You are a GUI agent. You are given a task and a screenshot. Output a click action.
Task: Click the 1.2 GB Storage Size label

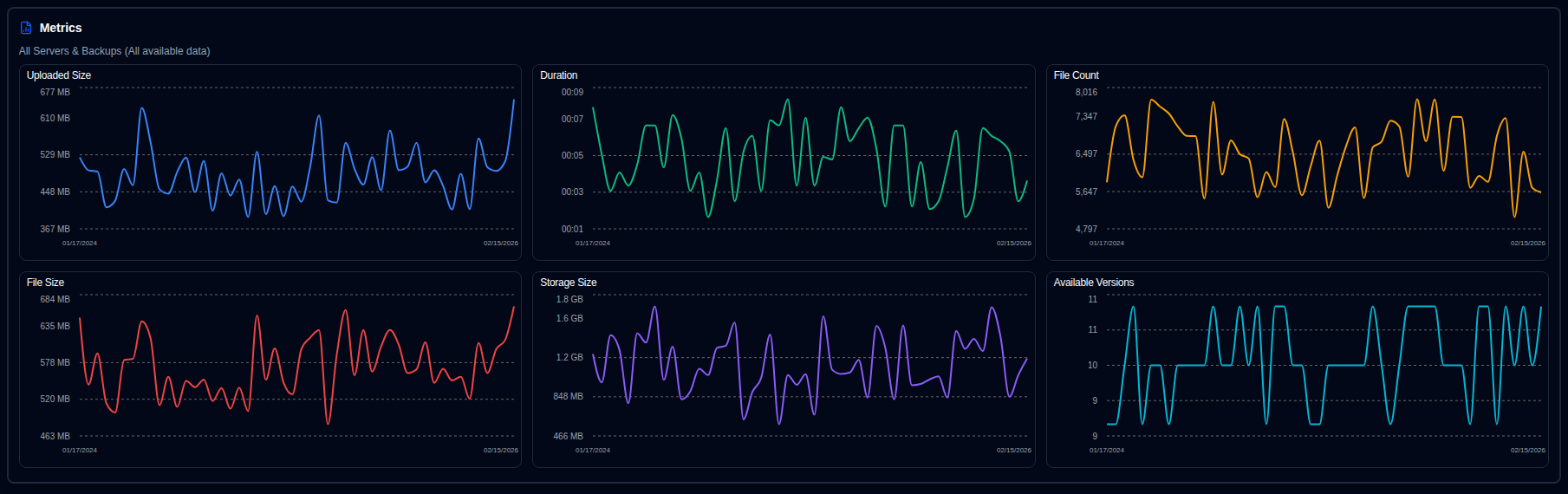[x=569, y=357]
